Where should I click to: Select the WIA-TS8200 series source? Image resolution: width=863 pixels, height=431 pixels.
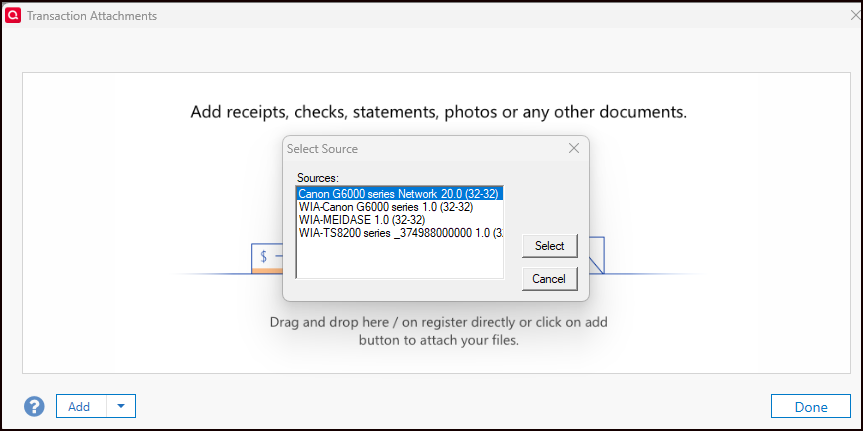coord(400,232)
